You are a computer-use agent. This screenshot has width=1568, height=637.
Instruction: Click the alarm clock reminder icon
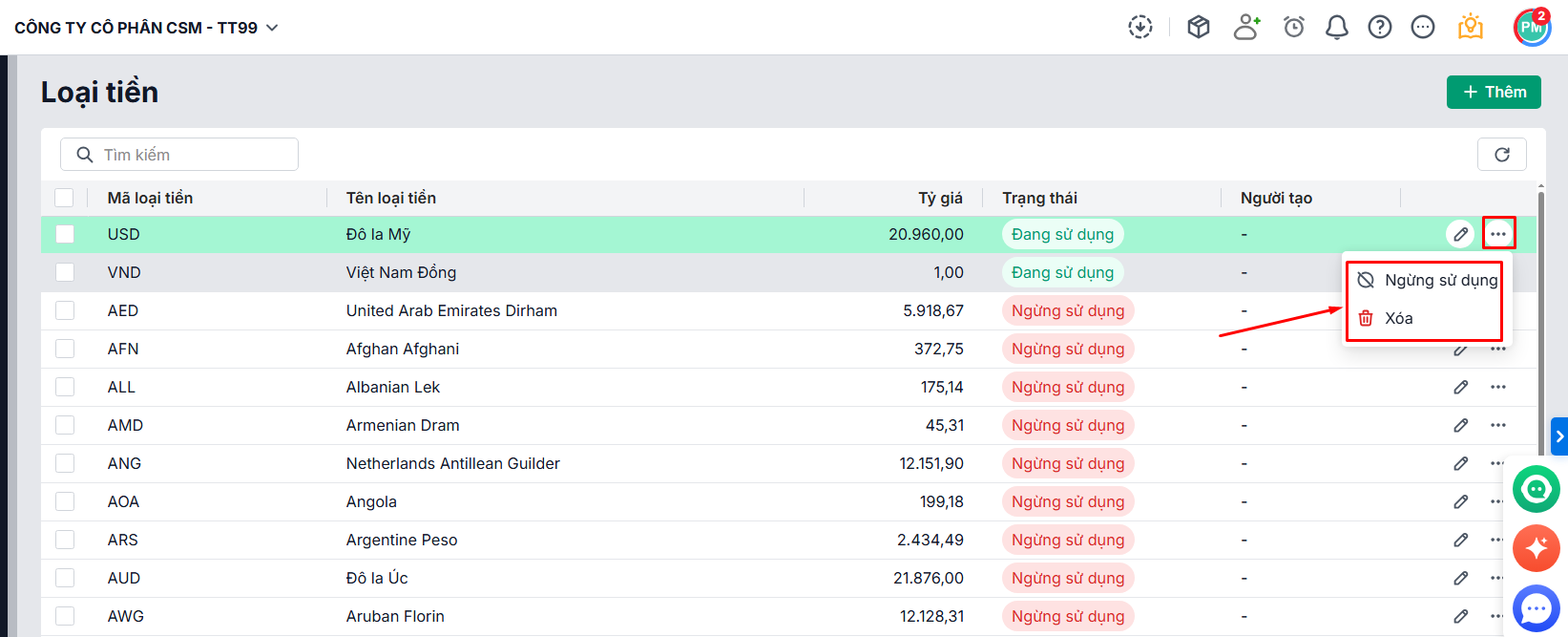coord(1294,28)
